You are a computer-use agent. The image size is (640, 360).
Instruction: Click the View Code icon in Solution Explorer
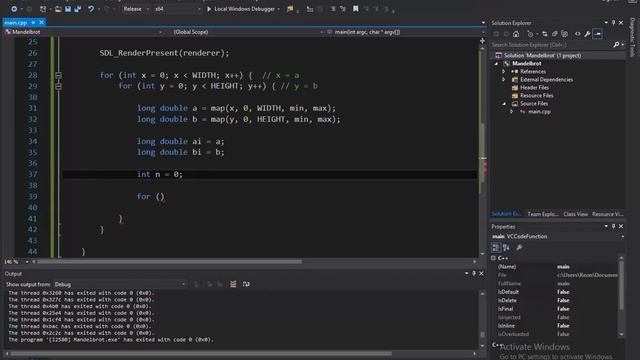[x=578, y=34]
